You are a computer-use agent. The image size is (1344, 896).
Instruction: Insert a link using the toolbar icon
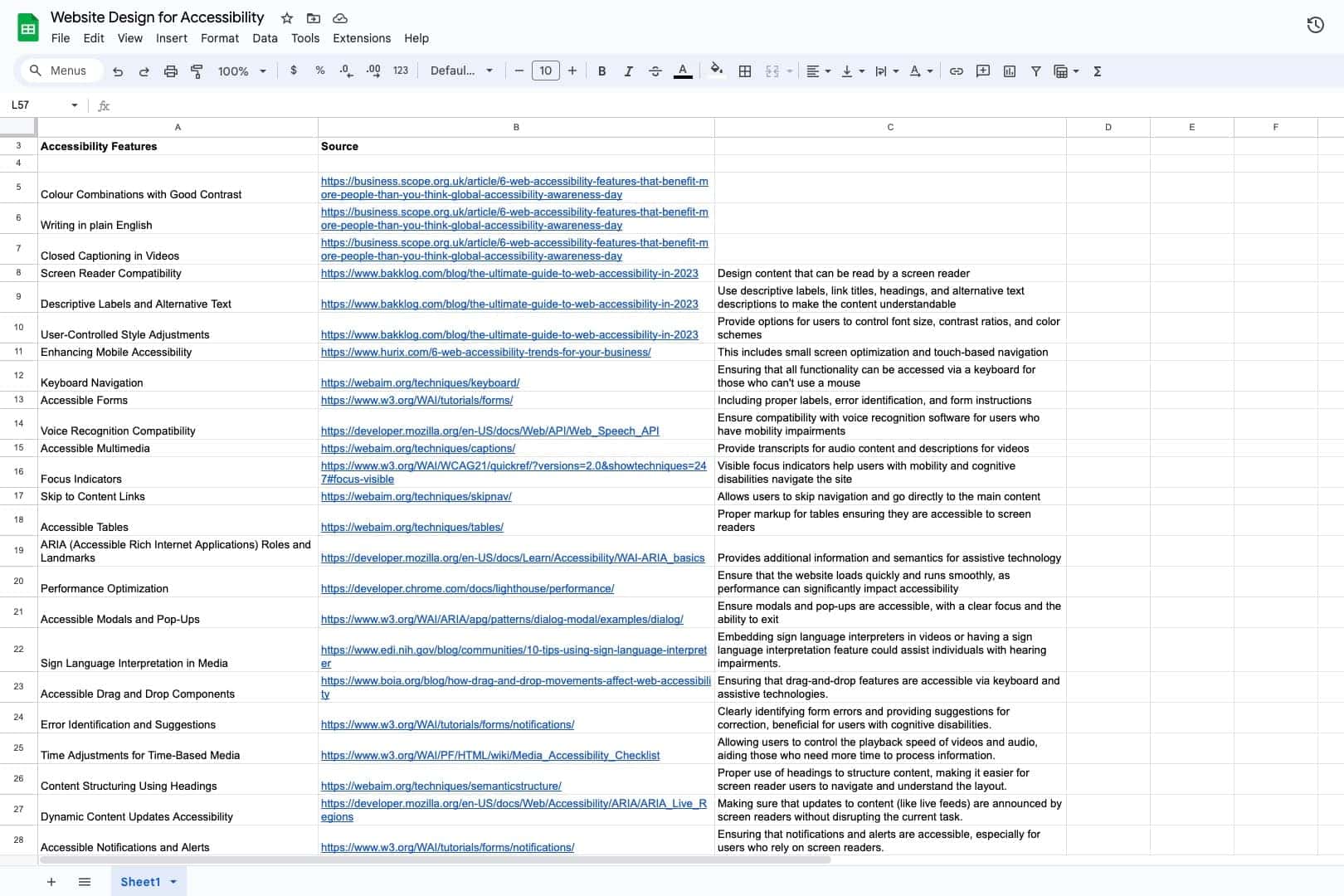pos(956,71)
